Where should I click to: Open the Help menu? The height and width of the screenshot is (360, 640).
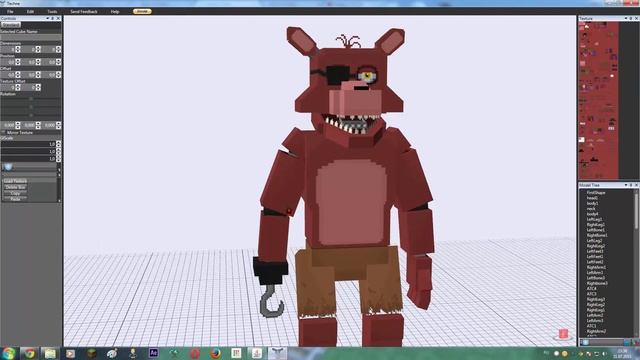115,11
